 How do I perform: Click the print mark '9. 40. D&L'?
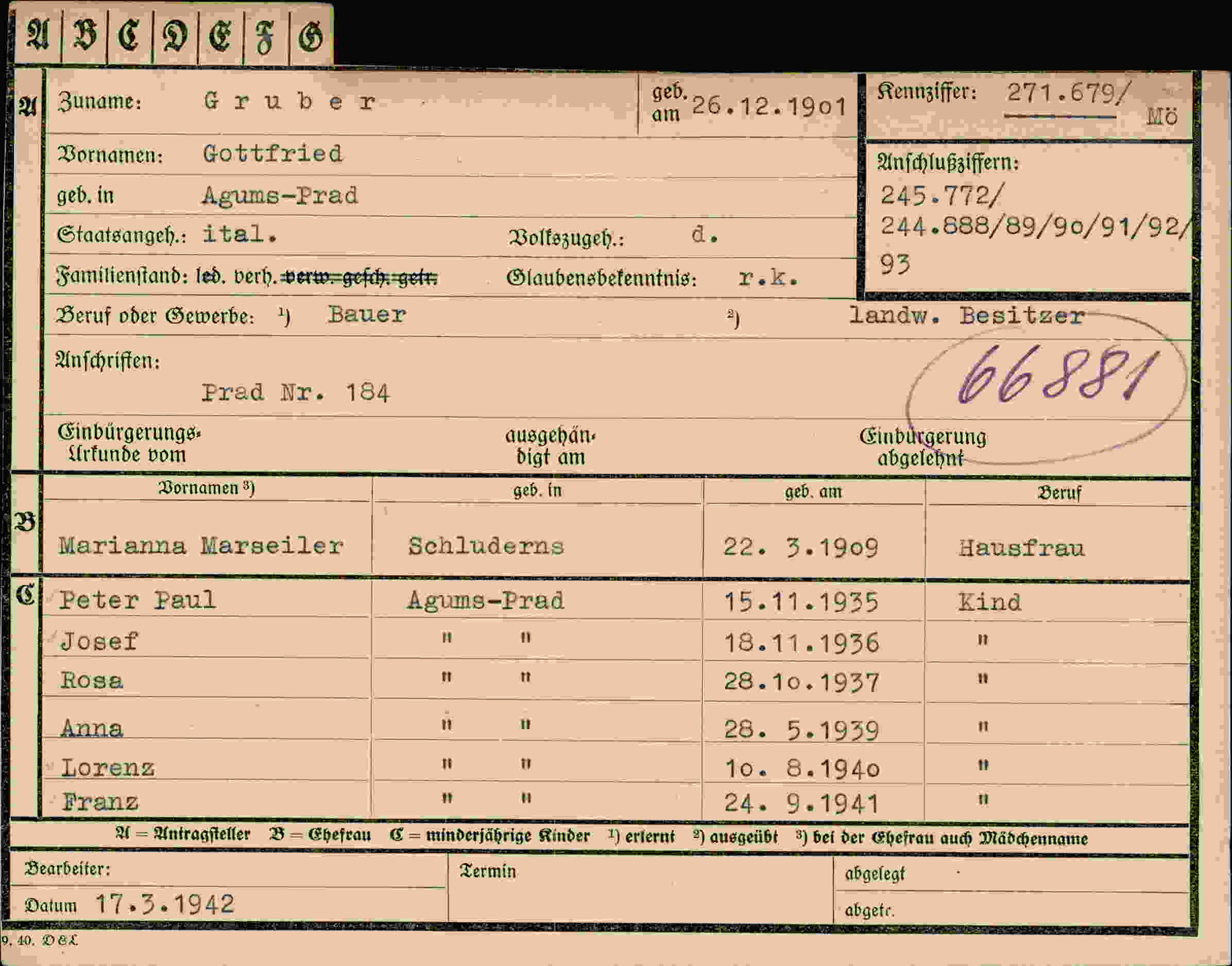(39, 941)
